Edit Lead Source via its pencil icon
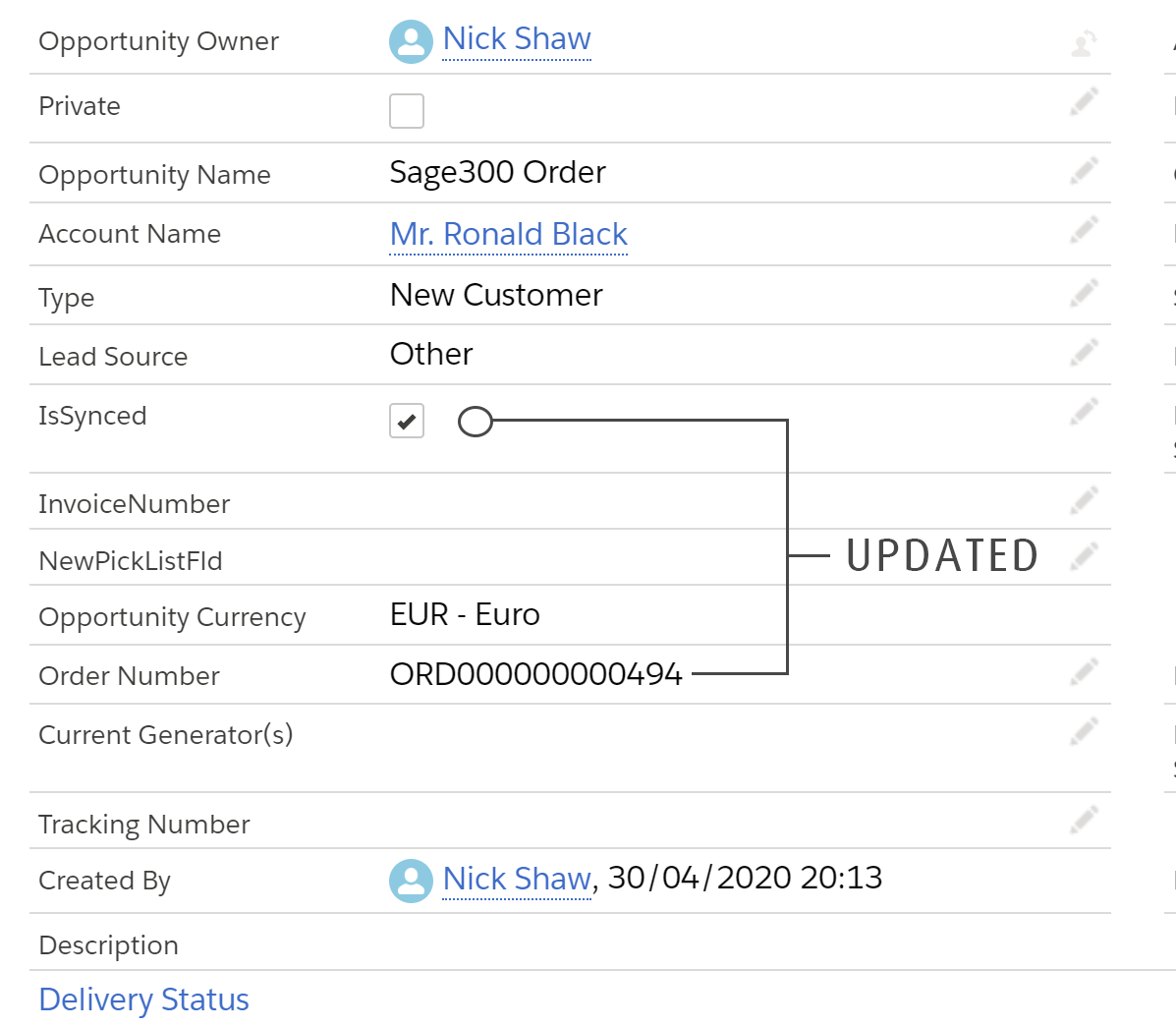Image resolution: width=1176 pixels, height=1027 pixels. [x=1084, y=353]
